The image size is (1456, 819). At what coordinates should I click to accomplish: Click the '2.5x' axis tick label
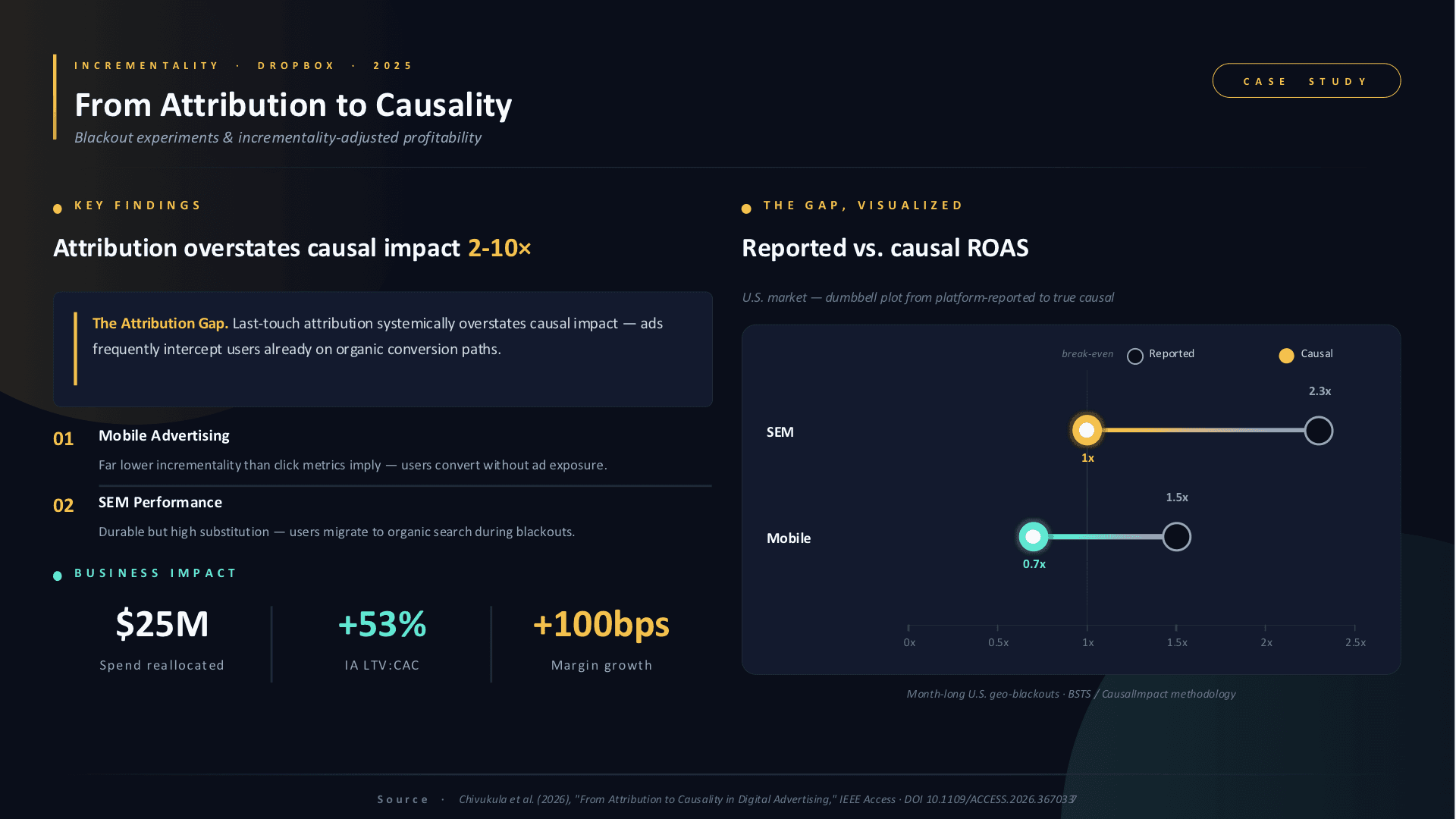pyautogui.click(x=1355, y=642)
